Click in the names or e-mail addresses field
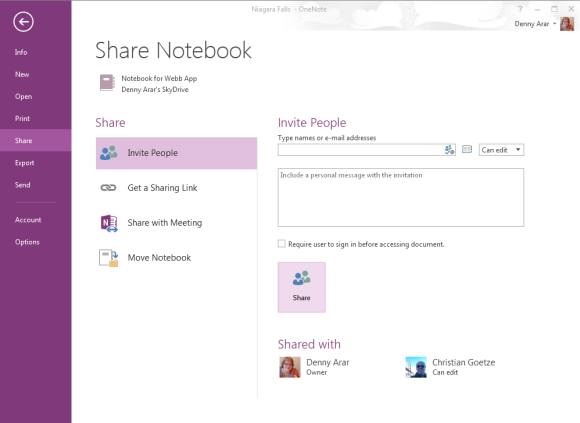 pos(361,150)
